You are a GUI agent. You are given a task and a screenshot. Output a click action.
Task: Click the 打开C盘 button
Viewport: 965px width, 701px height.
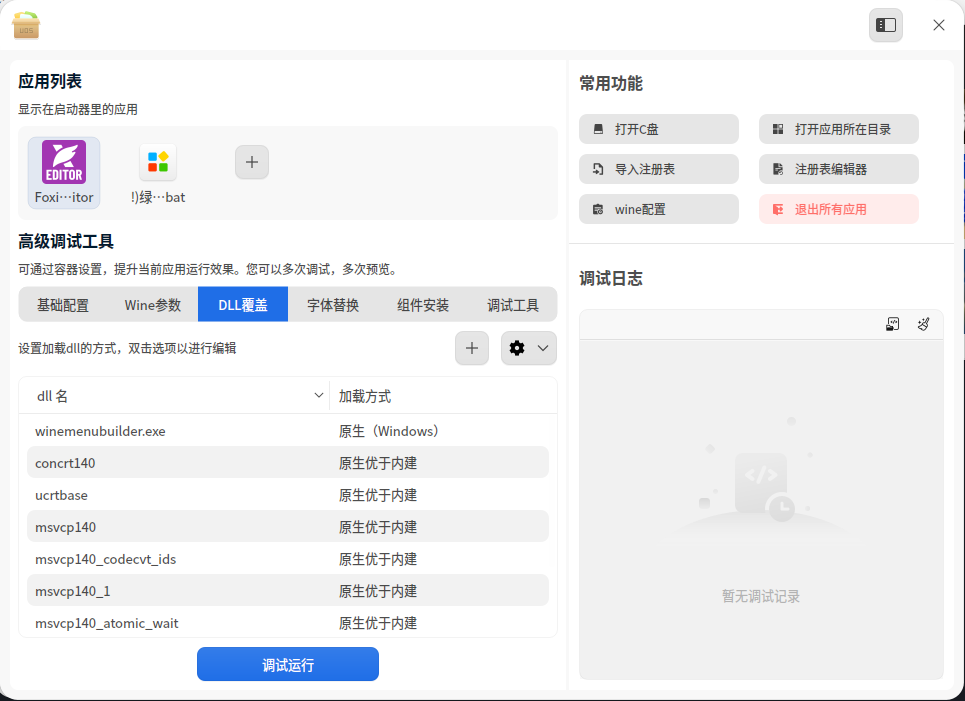click(x=659, y=129)
